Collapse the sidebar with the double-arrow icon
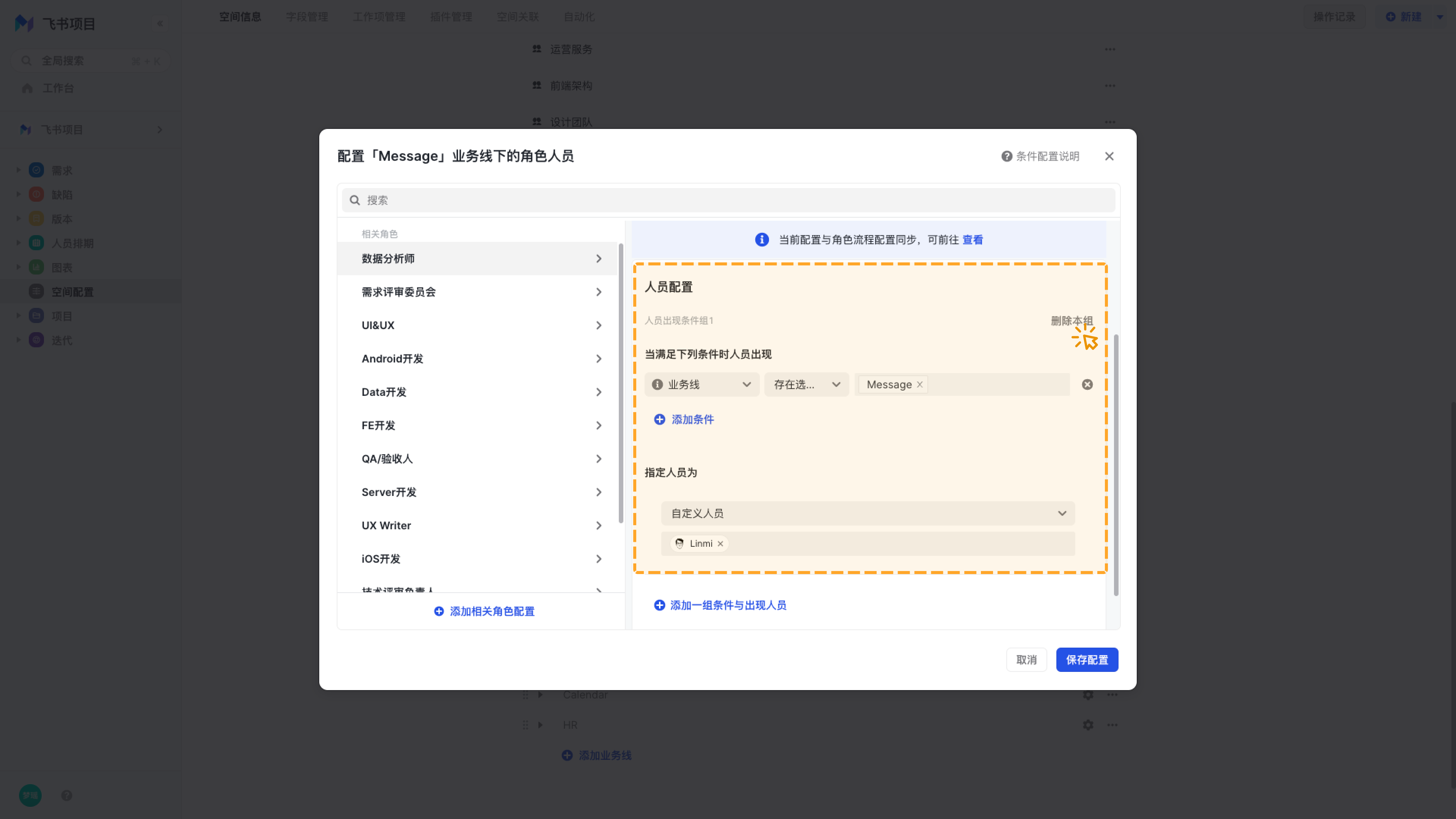Image resolution: width=1456 pixels, height=819 pixels. pos(160,23)
